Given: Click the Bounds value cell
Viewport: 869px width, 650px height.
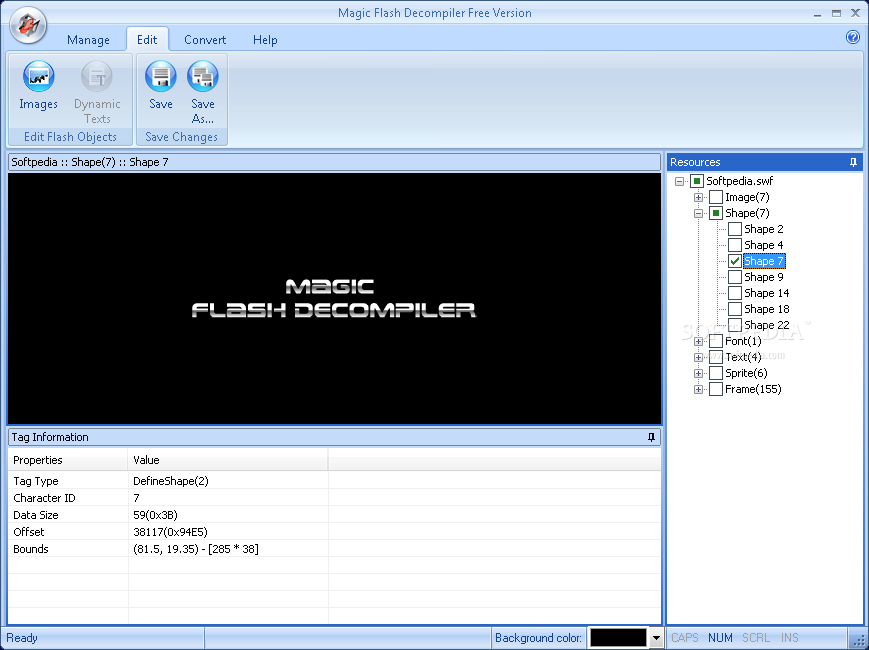Looking at the screenshot, I should click(228, 549).
